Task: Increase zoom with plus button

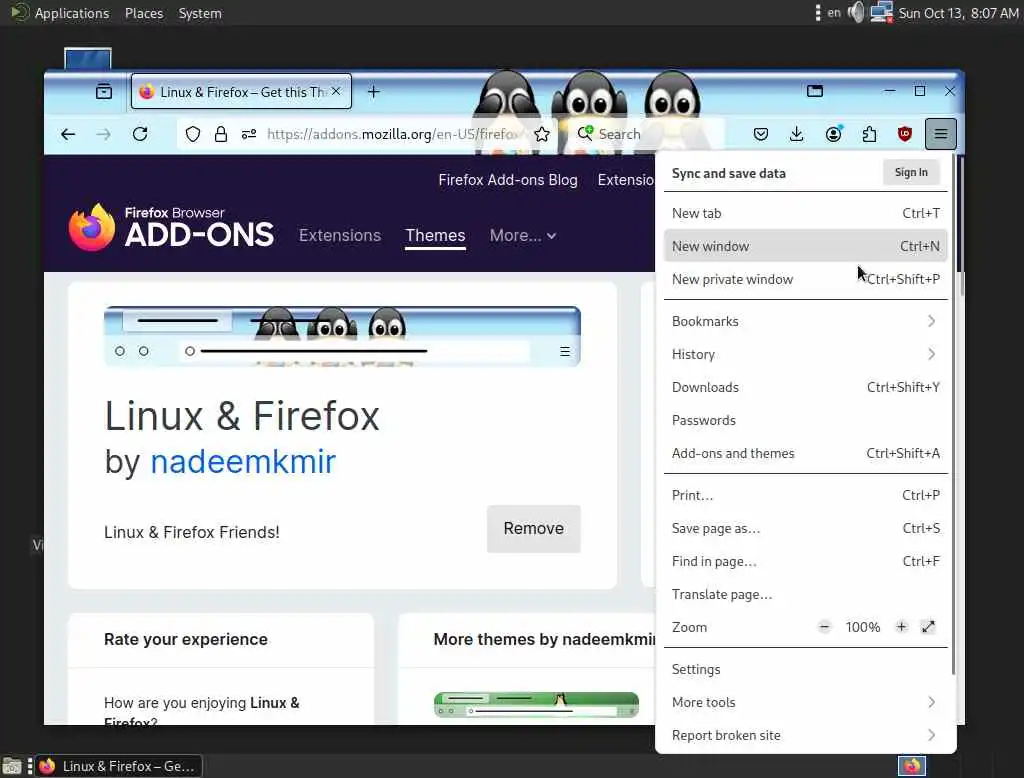Action: click(901, 627)
